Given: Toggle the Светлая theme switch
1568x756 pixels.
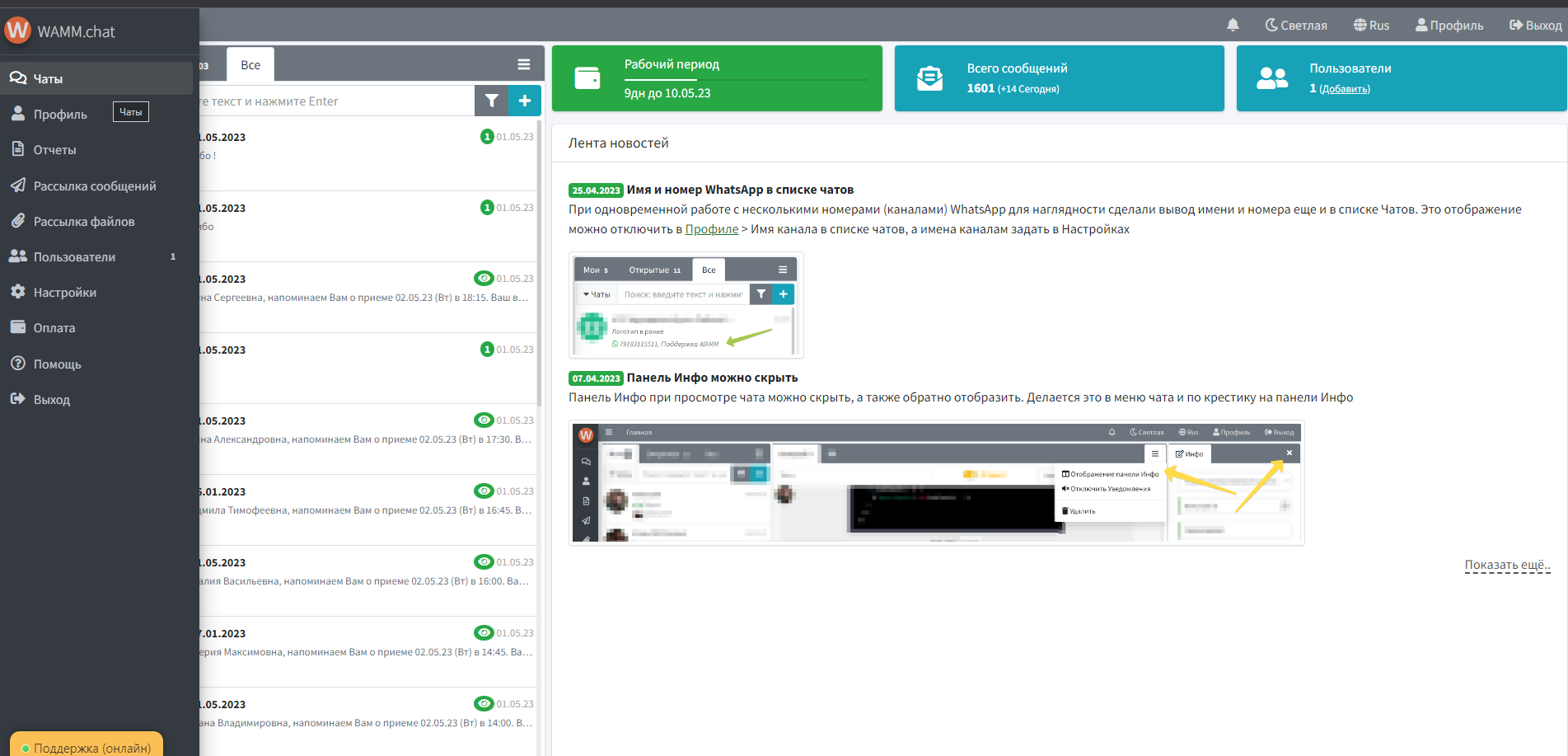Looking at the screenshot, I should tap(1296, 26).
